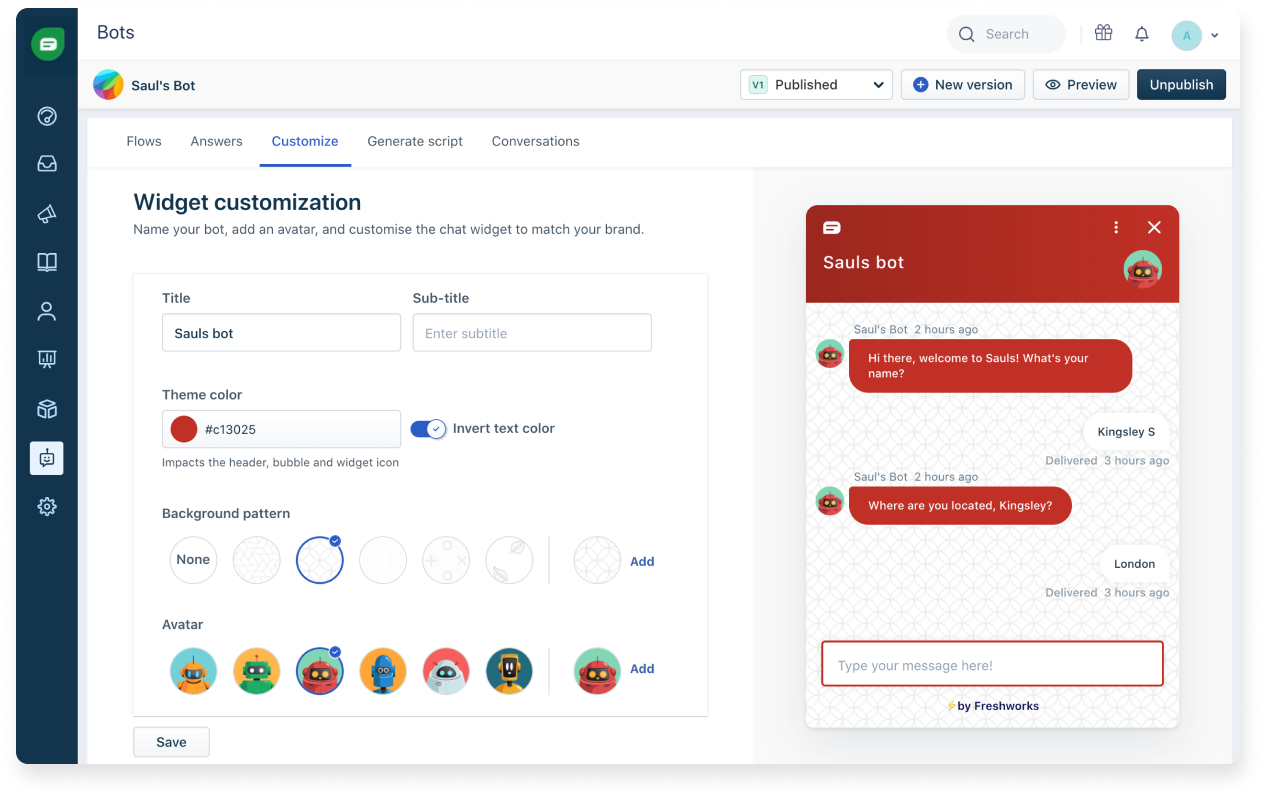
Task: Close the chat widget preview
Action: click(1154, 227)
